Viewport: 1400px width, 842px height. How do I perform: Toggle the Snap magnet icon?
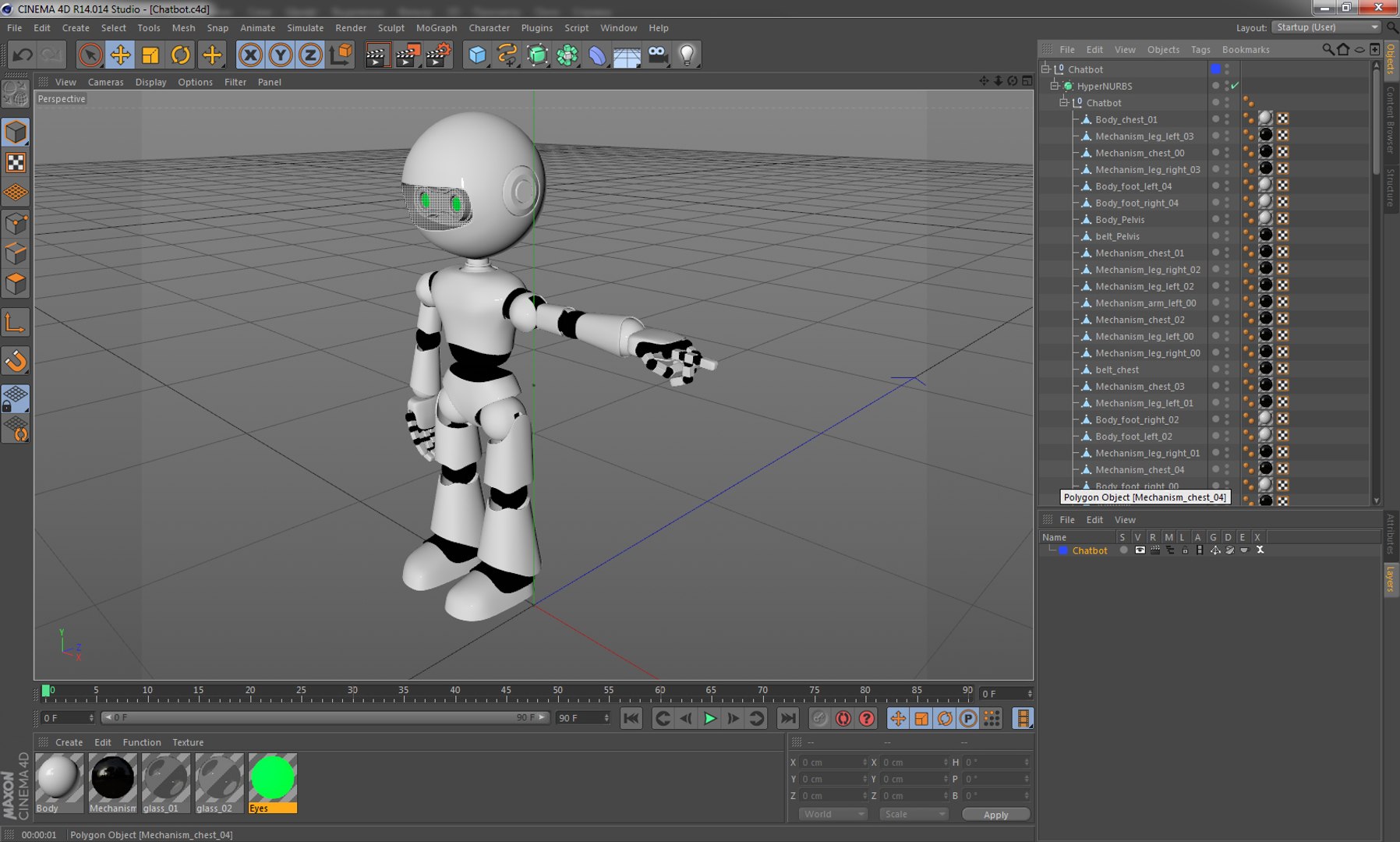tap(16, 360)
